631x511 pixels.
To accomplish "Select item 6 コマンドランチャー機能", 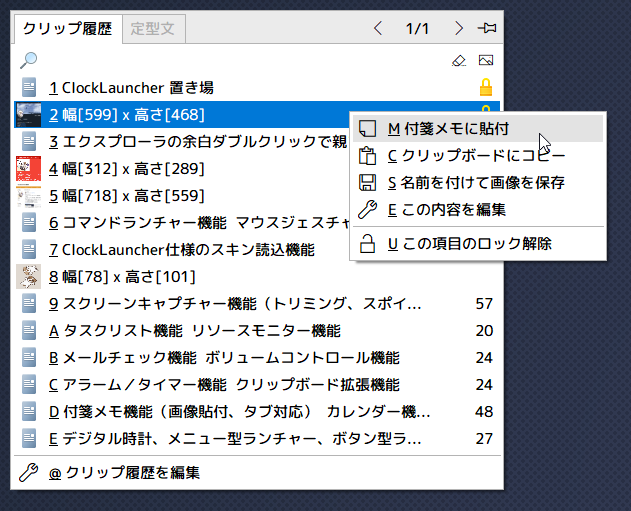I will [x=182, y=223].
